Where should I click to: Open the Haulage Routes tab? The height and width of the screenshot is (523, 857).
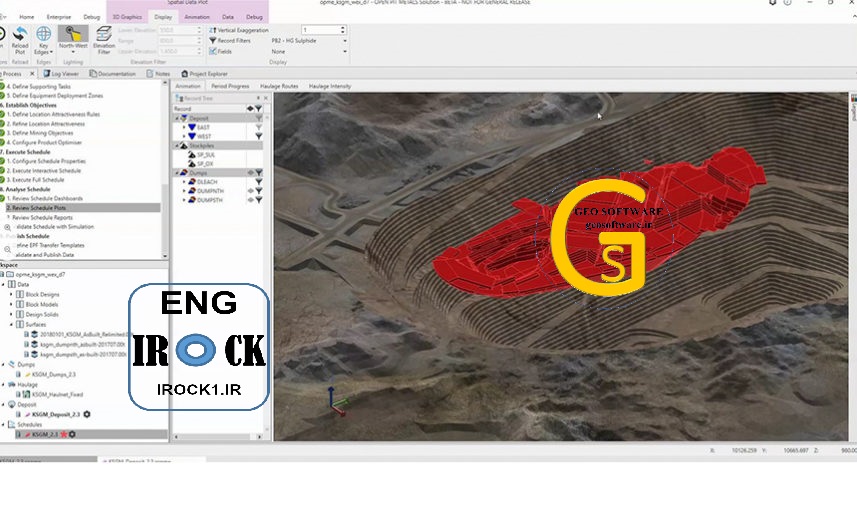279,86
